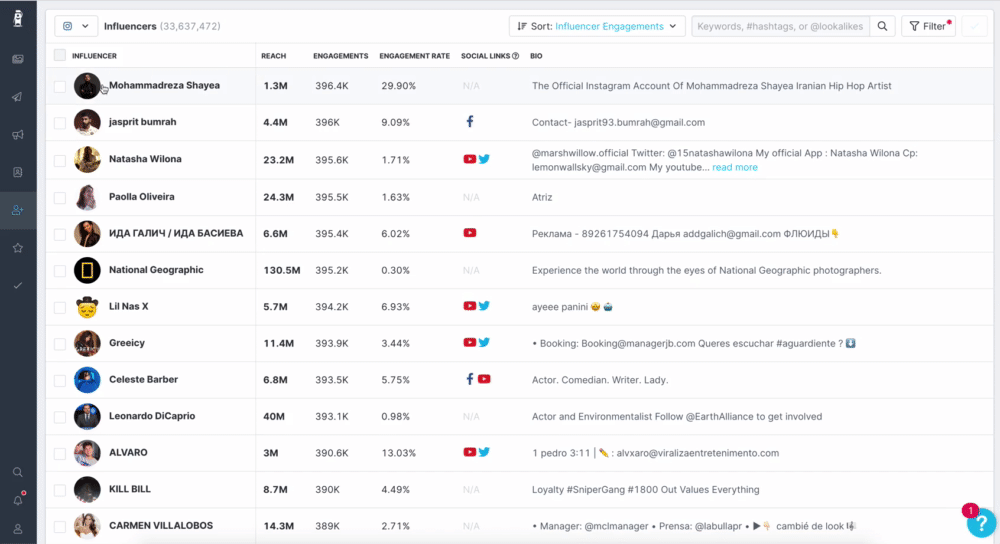The height and width of the screenshot is (544, 1000).
Task: Click the 390K engagements value for KILL BILL
Action: click(327, 490)
